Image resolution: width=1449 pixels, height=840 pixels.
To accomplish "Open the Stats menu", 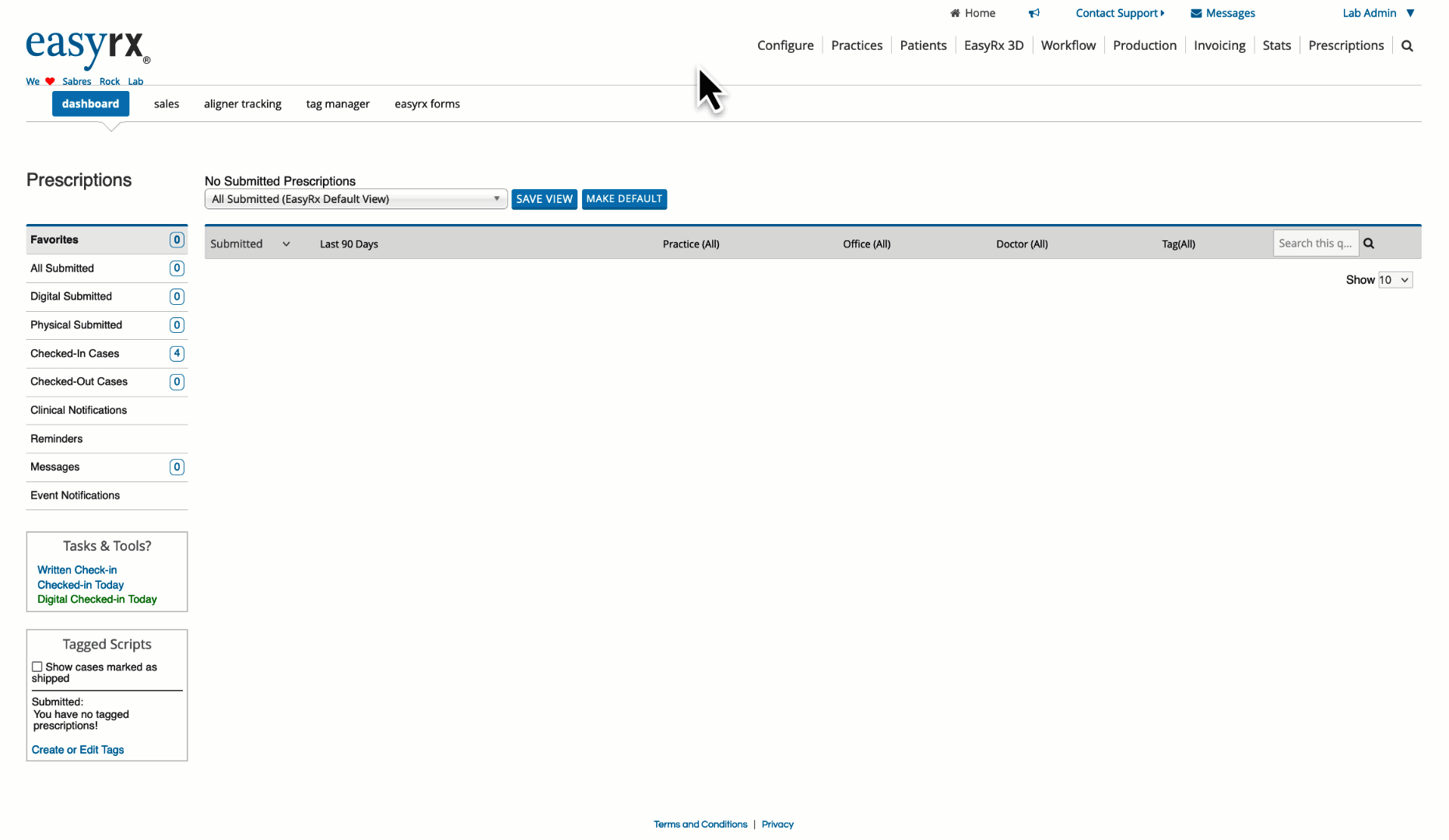I will click(1276, 46).
